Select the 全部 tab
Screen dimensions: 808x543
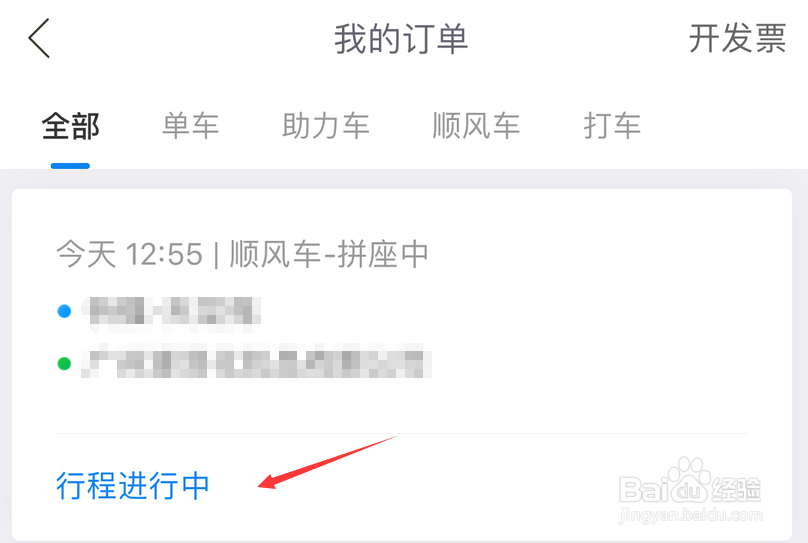[x=71, y=126]
